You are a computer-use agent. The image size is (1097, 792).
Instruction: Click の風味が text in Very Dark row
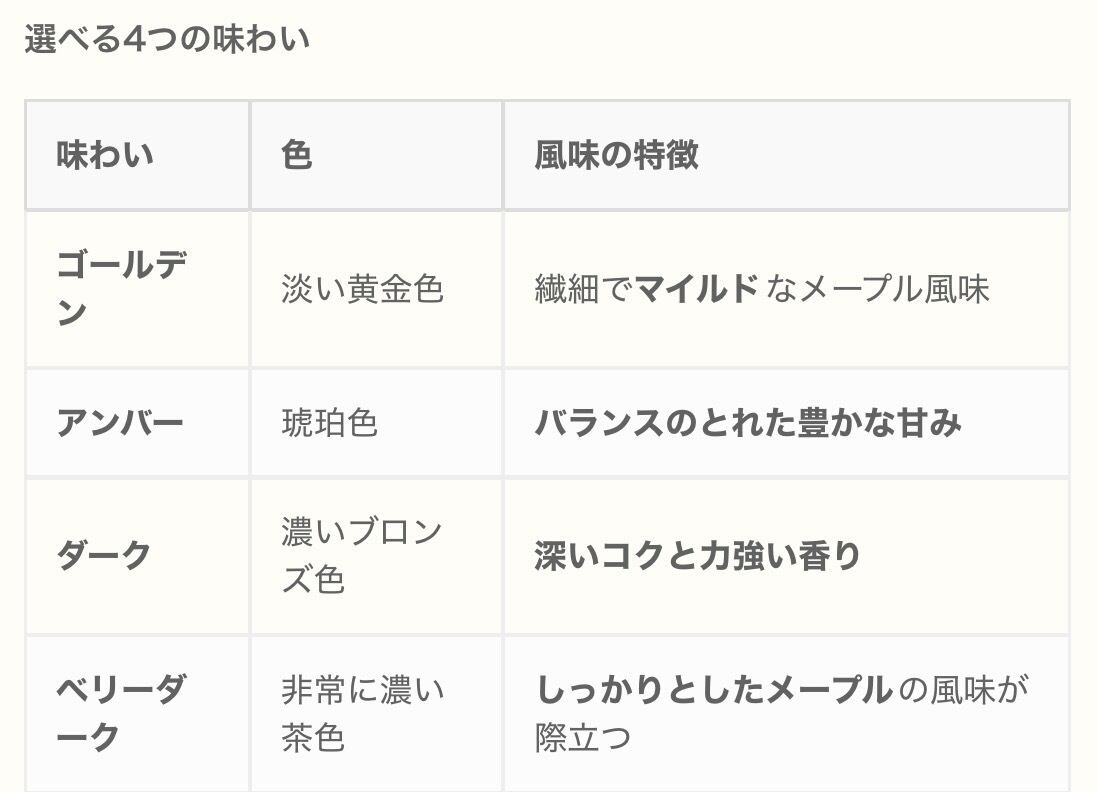(x=964, y=690)
